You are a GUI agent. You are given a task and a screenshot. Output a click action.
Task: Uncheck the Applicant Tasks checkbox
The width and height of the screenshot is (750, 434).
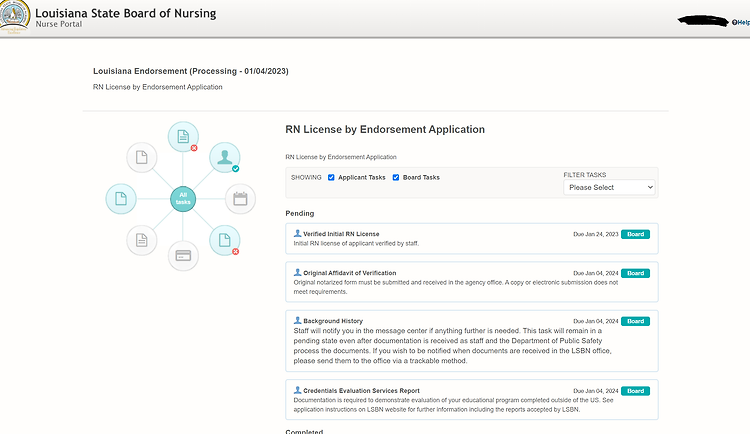(x=331, y=178)
